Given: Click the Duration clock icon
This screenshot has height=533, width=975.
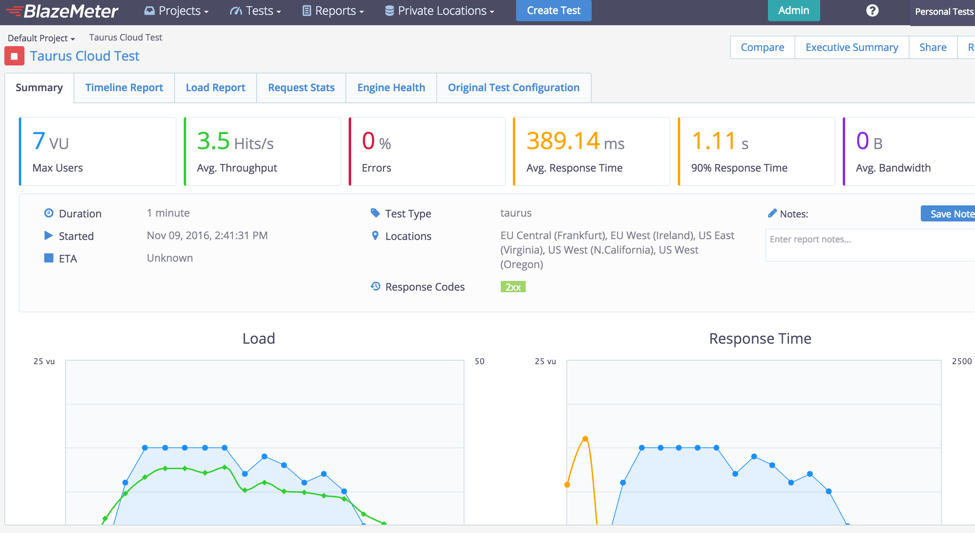Looking at the screenshot, I should [x=49, y=213].
